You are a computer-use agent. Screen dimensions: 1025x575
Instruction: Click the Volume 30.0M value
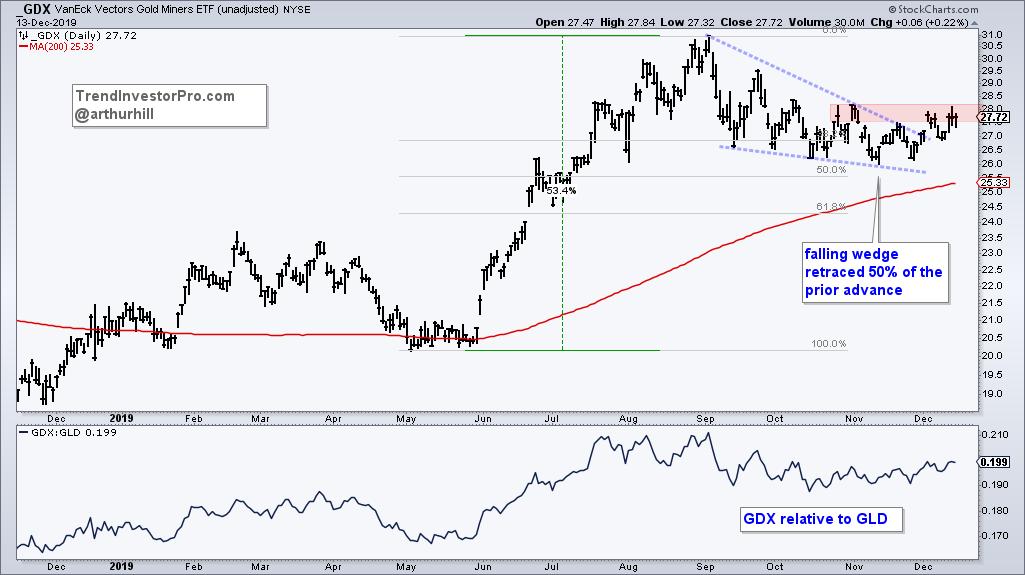(x=827, y=22)
